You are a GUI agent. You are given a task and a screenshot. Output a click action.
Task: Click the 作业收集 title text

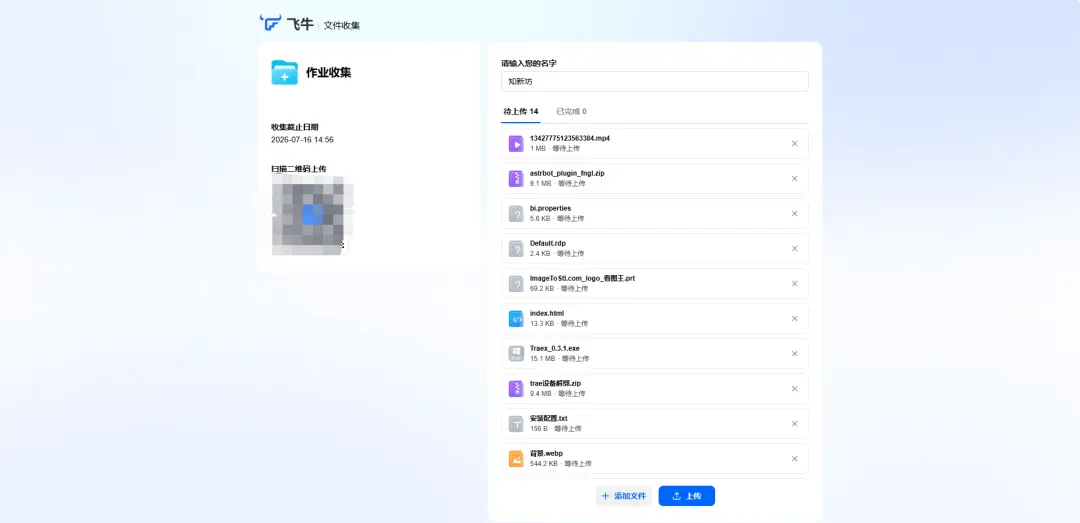click(329, 72)
